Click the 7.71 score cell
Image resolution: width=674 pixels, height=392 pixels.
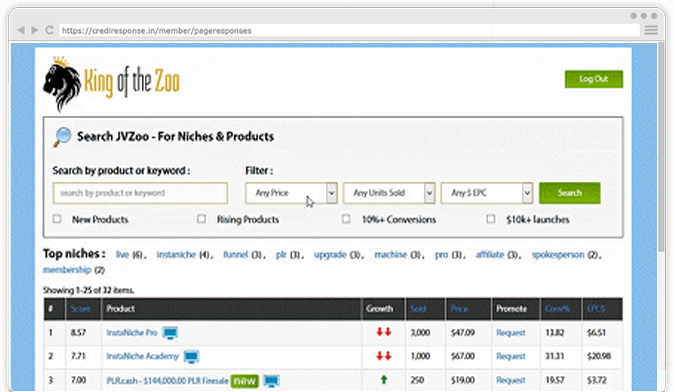click(x=78, y=356)
